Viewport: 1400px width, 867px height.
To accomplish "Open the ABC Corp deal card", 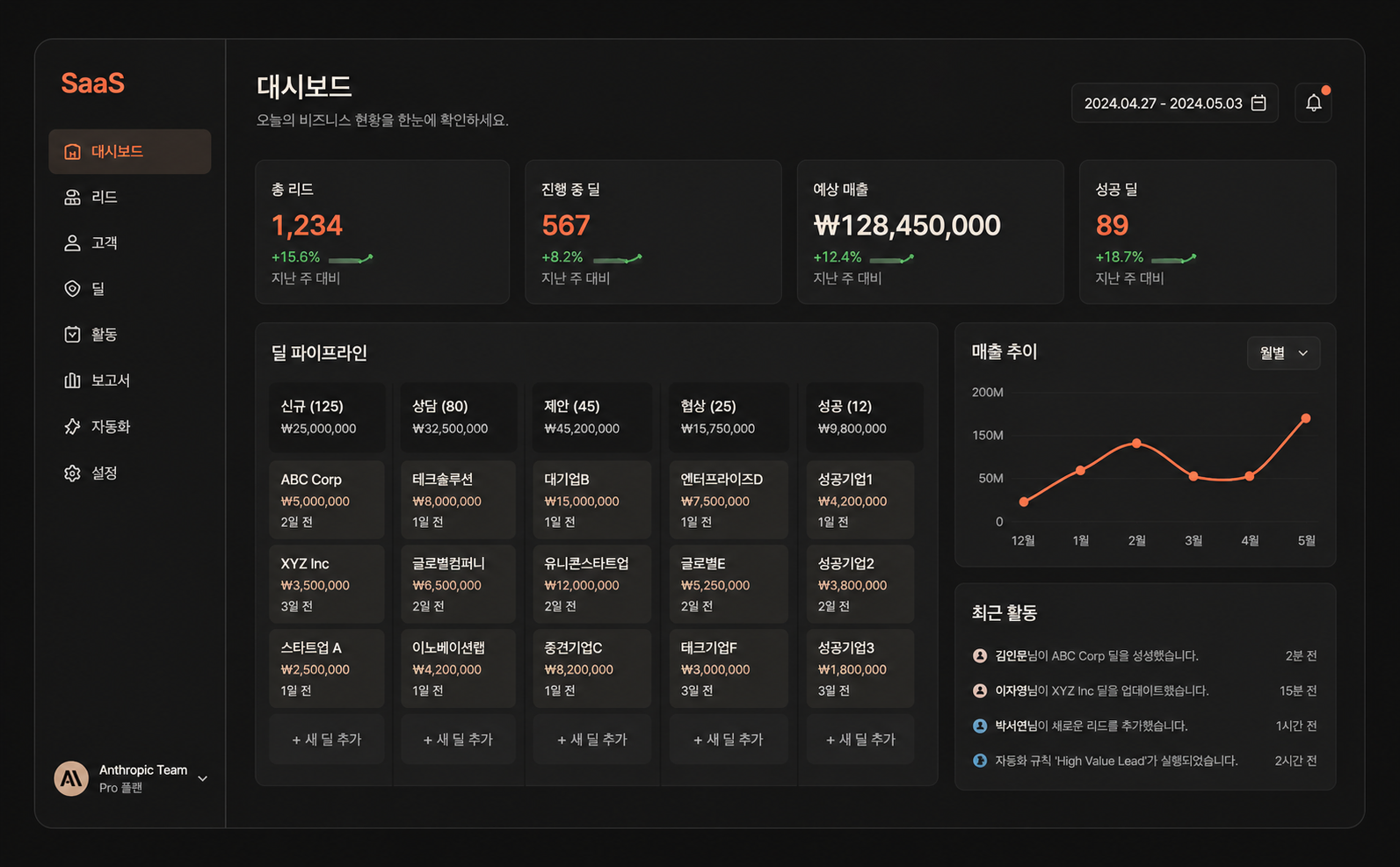I will 326,500.
